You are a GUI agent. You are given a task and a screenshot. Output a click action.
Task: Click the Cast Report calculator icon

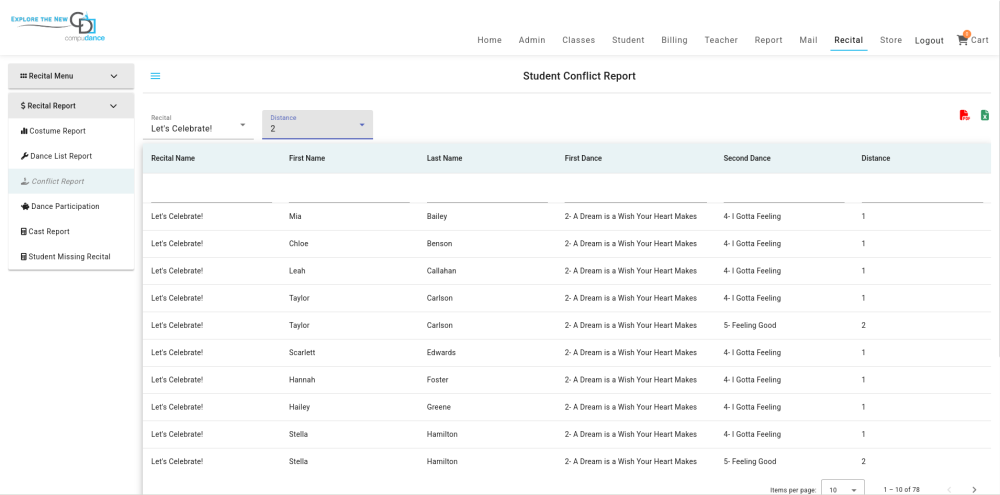[24, 232]
